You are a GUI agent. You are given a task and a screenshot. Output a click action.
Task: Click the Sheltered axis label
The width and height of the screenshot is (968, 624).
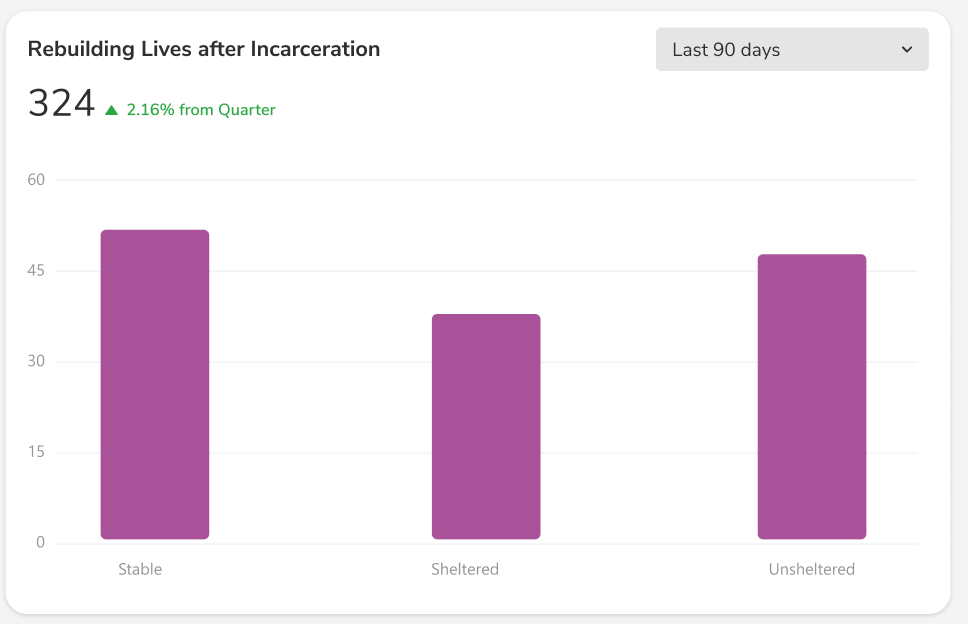465,569
